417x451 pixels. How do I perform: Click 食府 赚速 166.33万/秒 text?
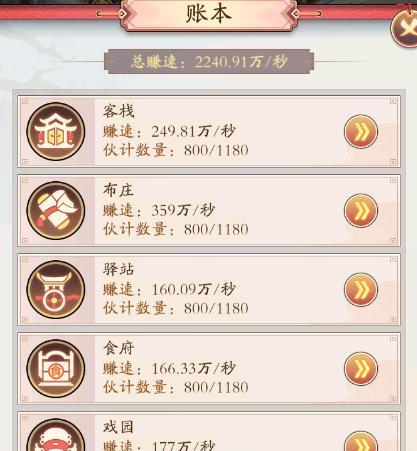(x=169, y=368)
